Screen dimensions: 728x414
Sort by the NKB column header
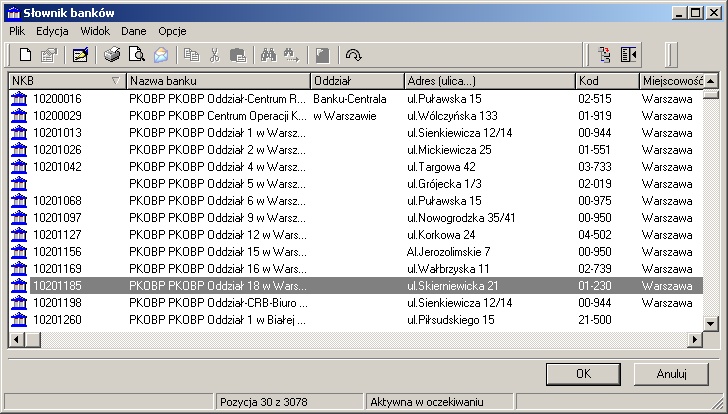point(67,81)
